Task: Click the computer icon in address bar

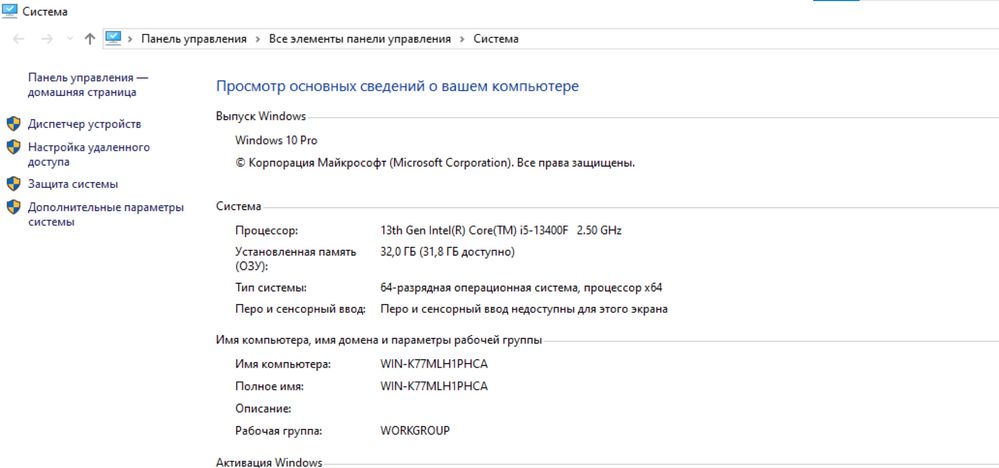Action: pyautogui.click(x=113, y=38)
